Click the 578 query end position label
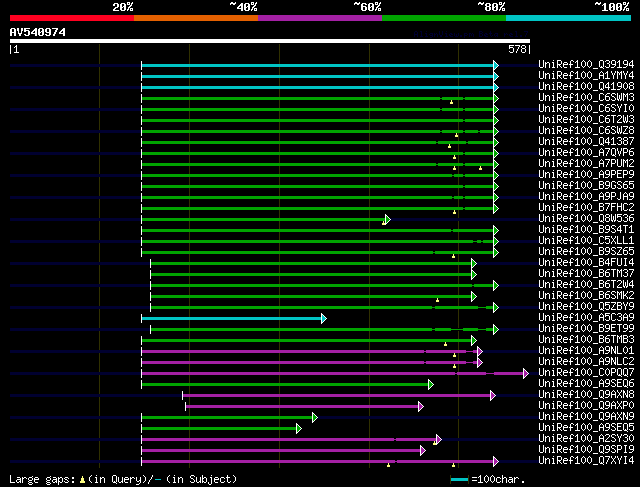640x487 pixels. click(518, 49)
